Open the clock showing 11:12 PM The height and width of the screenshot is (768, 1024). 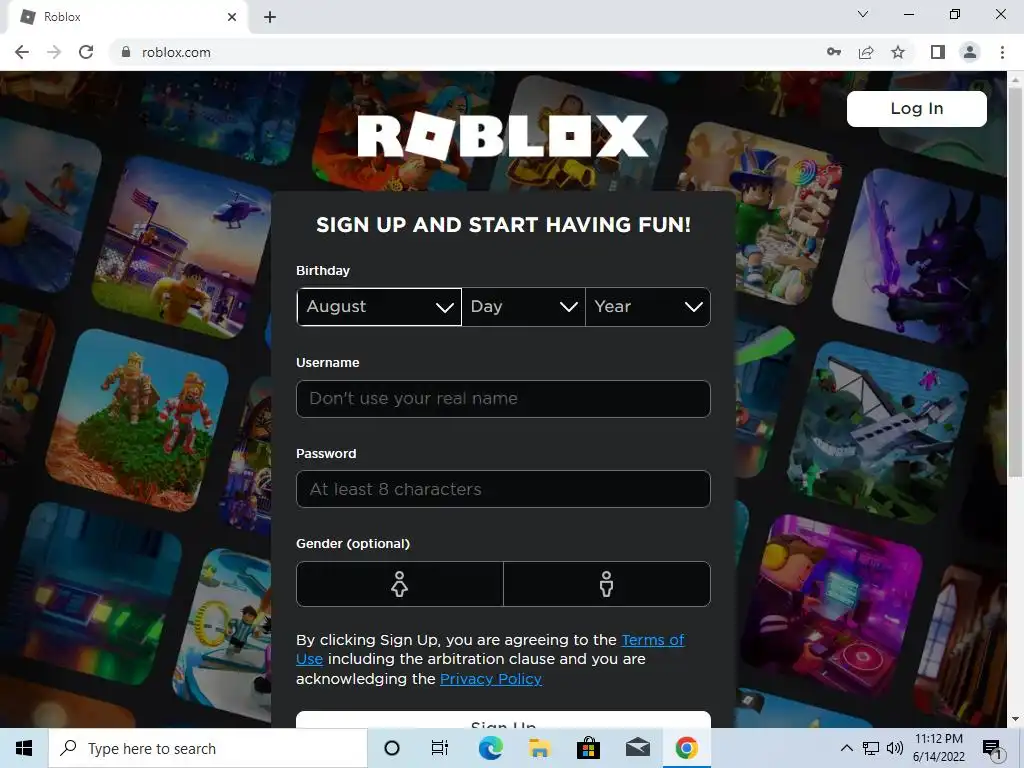(938, 748)
